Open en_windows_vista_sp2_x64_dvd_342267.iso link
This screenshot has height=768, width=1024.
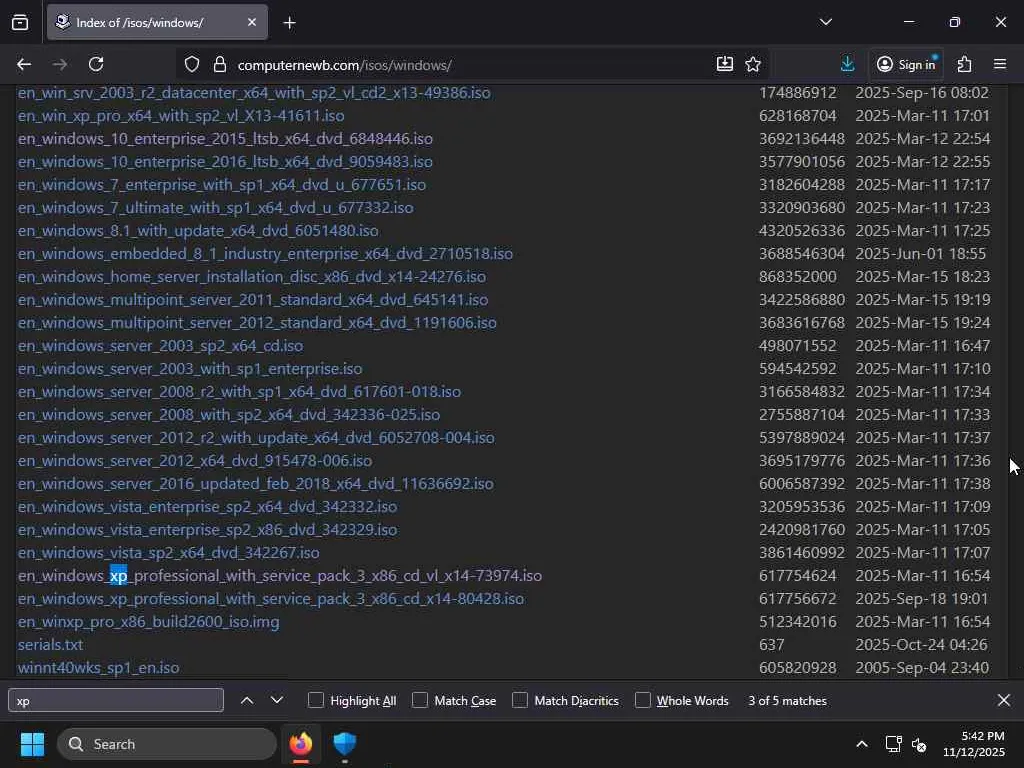[168, 552]
